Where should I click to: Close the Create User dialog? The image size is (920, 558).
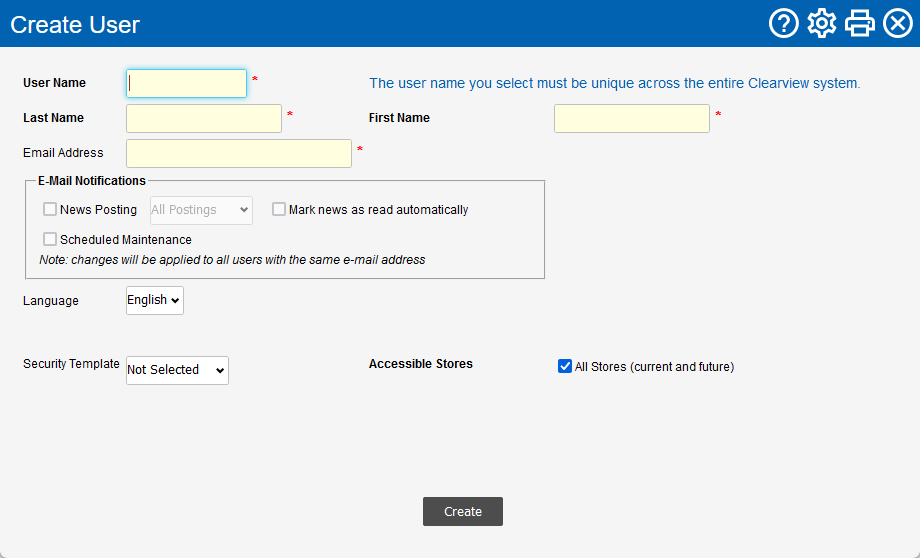[x=897, y=23]
